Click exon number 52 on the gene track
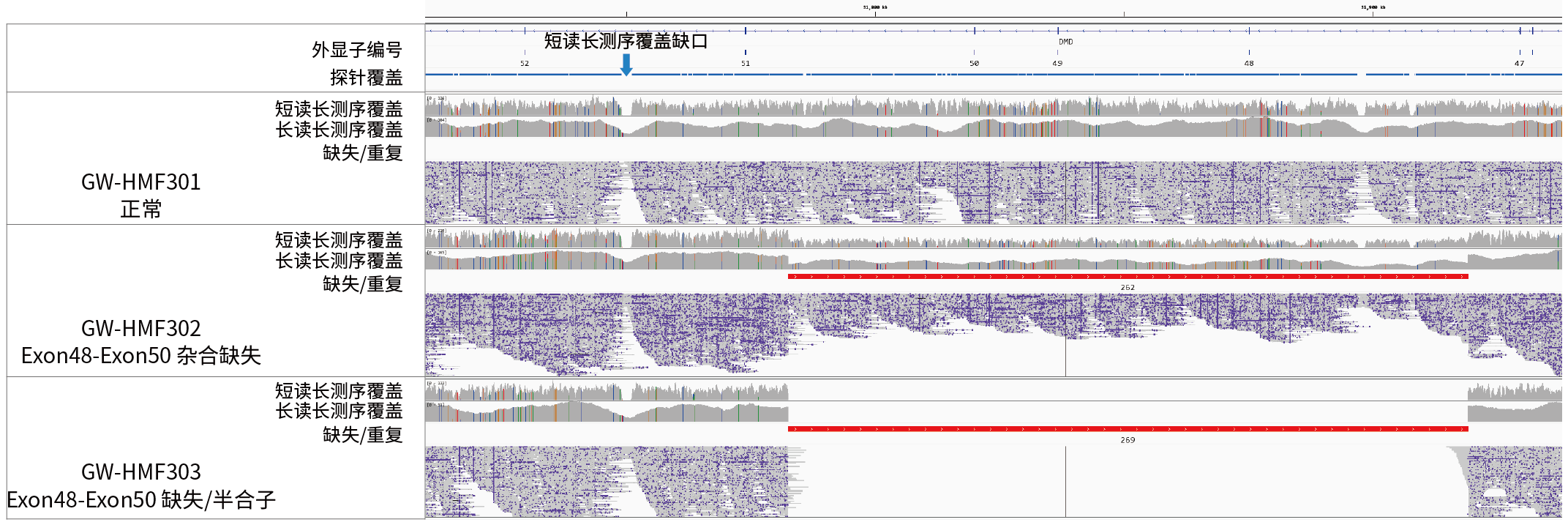Viewport: 1568px width, 525px height. [525, 63]
